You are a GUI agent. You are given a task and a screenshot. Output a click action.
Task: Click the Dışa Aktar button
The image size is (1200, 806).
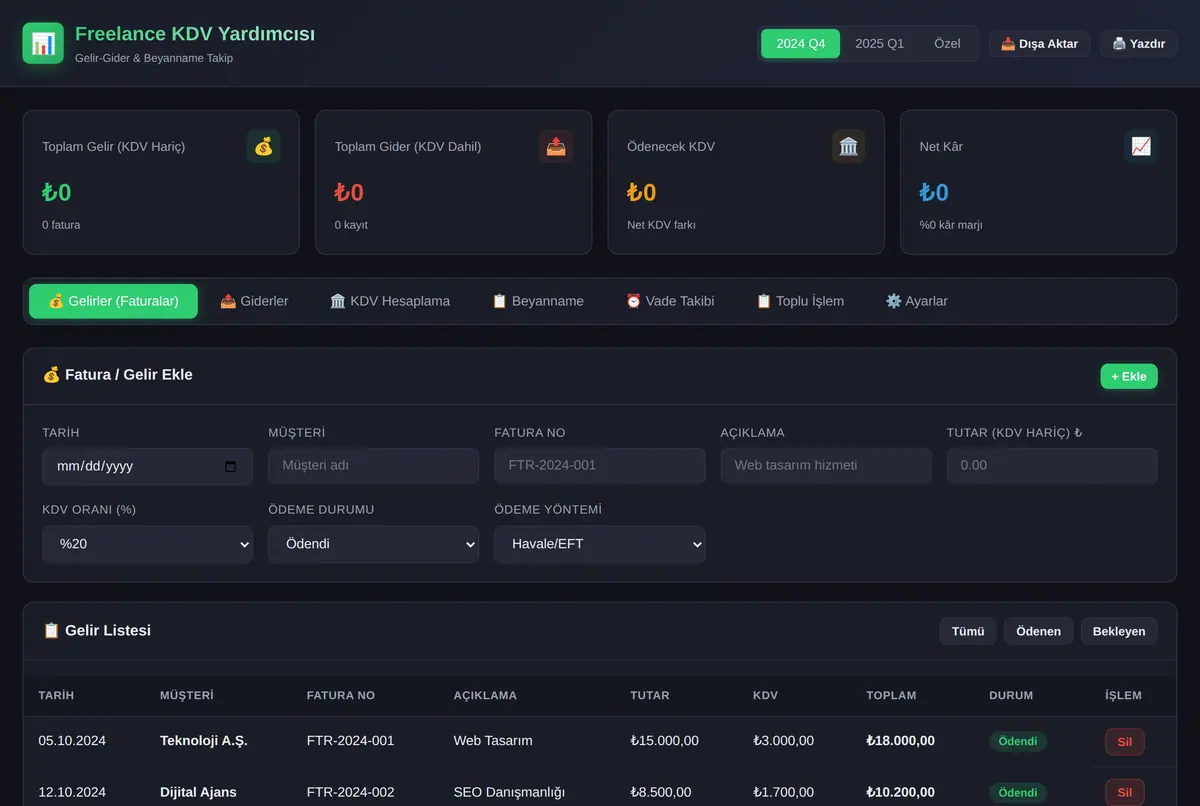1040,43
